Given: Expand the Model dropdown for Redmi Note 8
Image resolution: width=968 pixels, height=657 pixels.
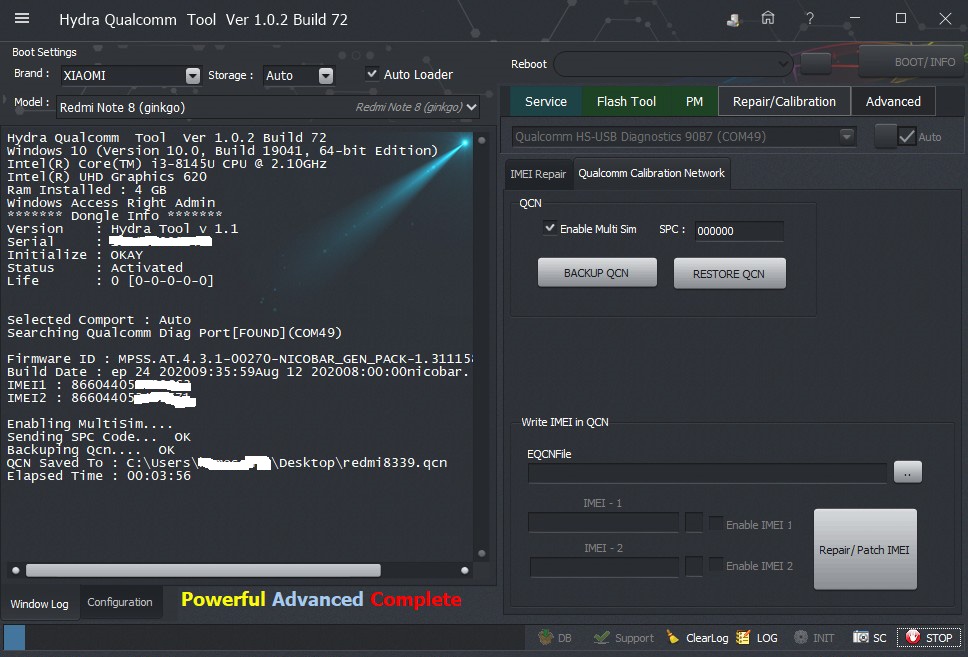Looking at the screenshot, I should (x=472, y=107).
